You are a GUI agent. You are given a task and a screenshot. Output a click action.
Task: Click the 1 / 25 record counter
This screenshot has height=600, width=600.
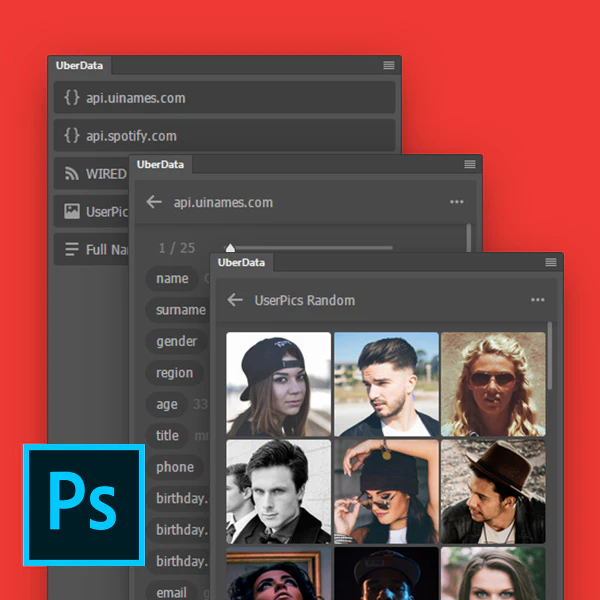point(177,248)
